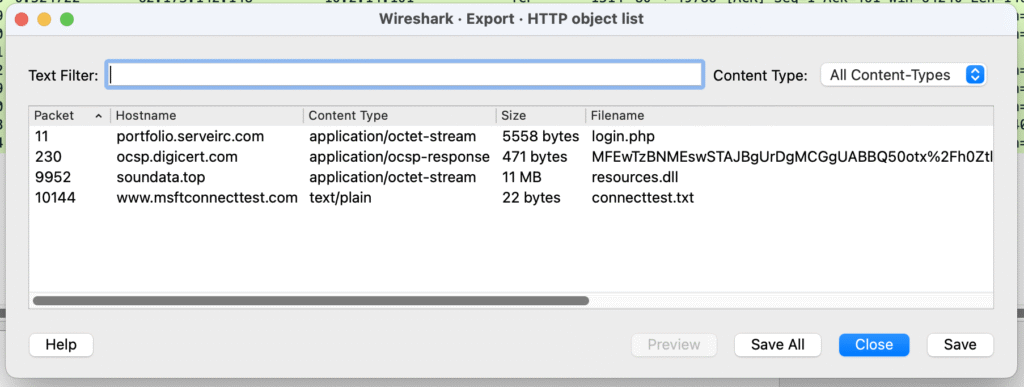
Task: Click the Save All button
Action: [777, 345]
